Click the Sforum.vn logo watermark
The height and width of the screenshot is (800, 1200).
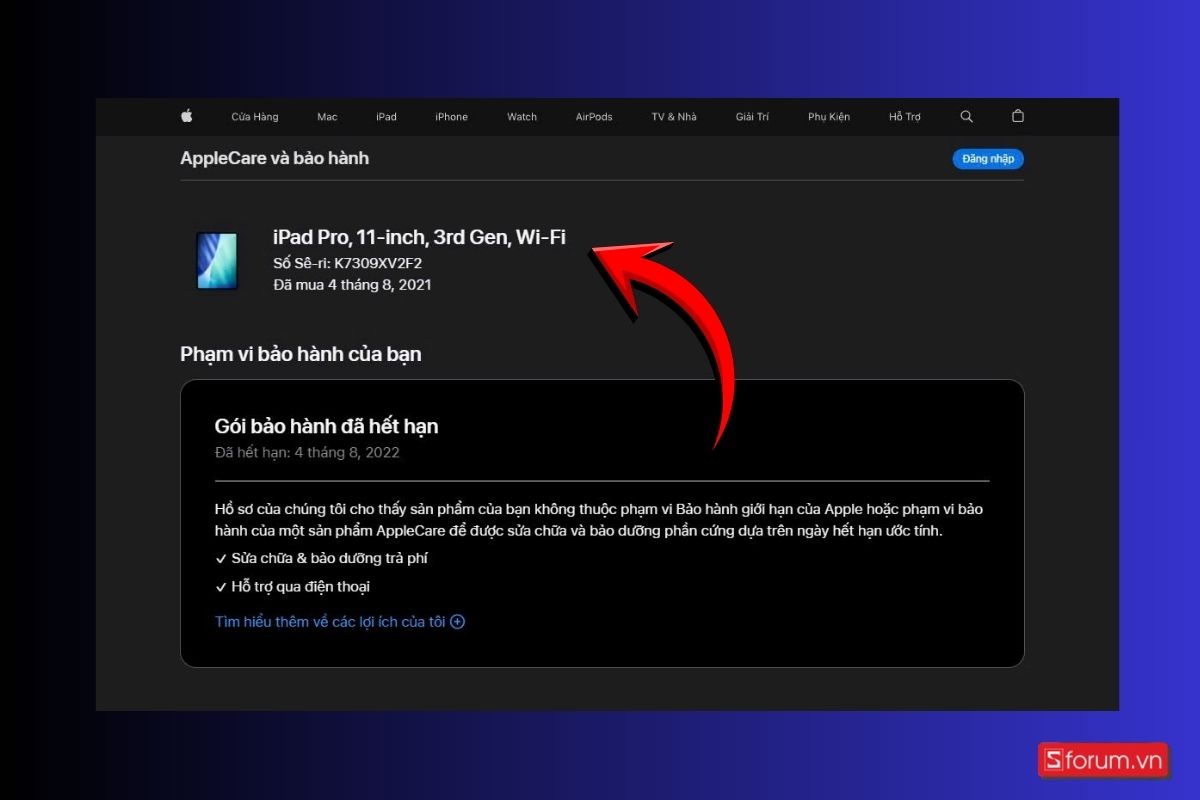click(1103, 760)
